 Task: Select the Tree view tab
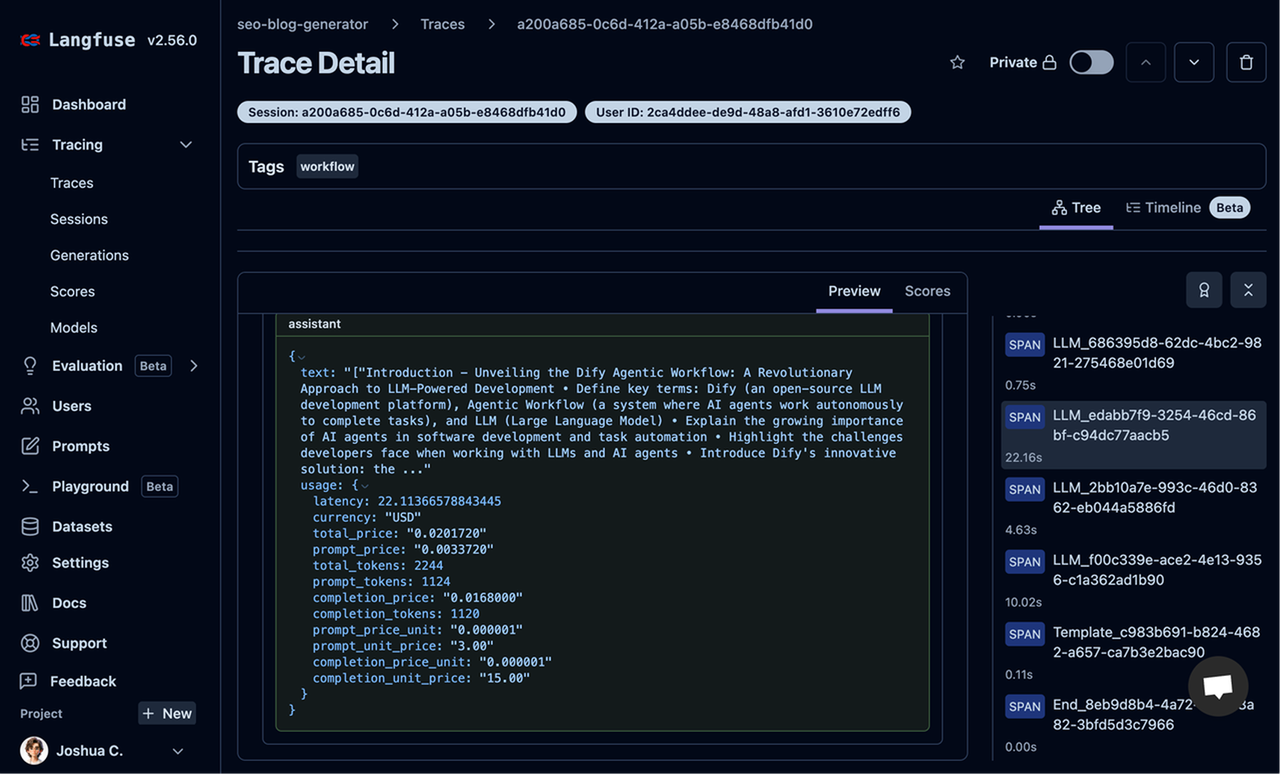coord(1076,208)
